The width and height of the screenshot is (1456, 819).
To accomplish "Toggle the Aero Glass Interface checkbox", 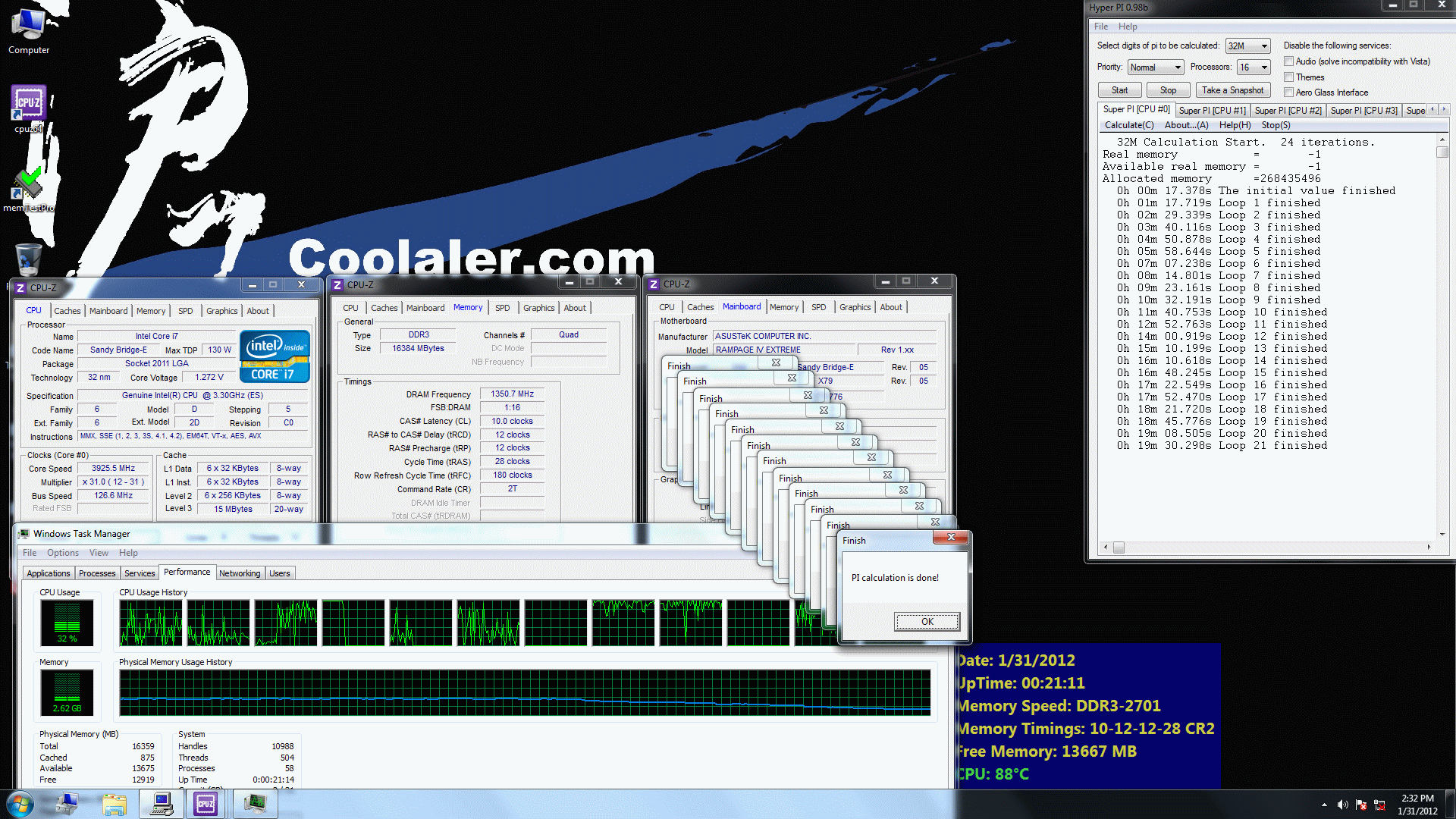I will click(1288, 93).
